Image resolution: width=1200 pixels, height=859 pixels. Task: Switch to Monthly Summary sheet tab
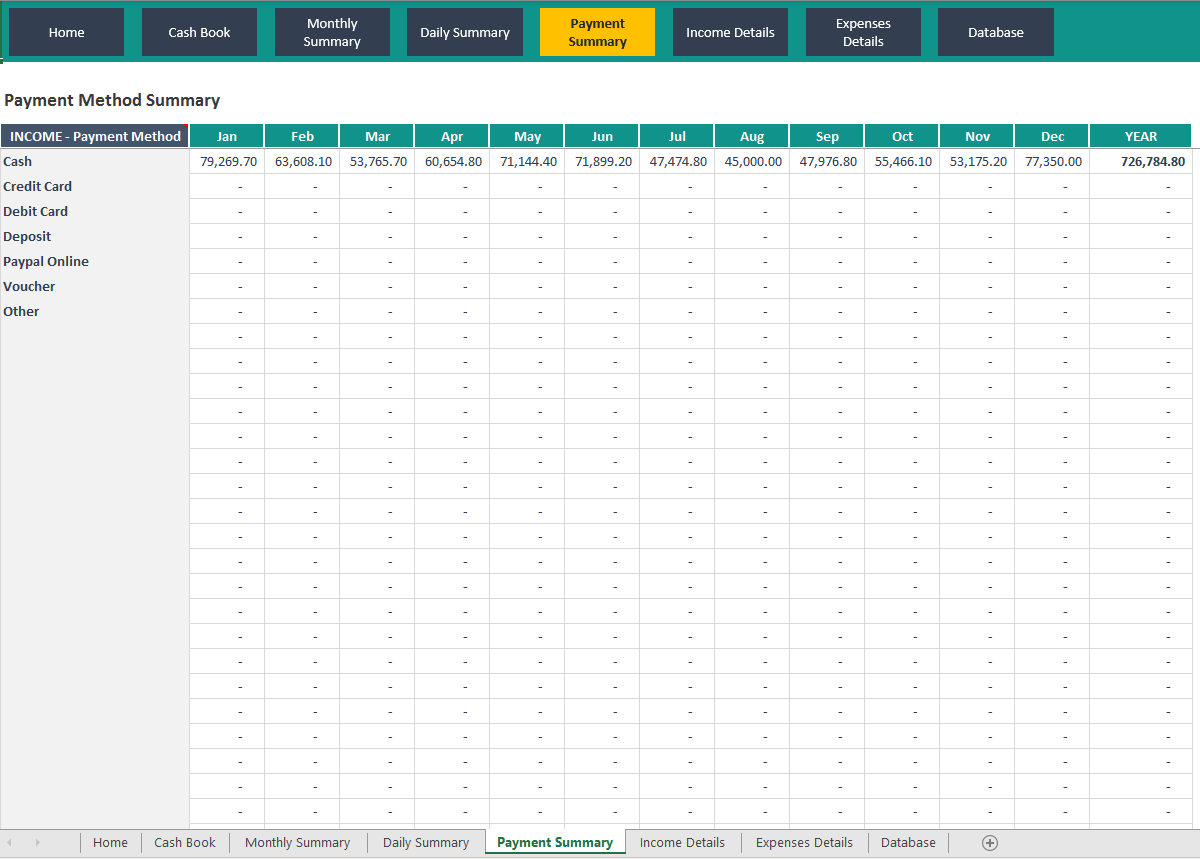click(x=298, y=843)
